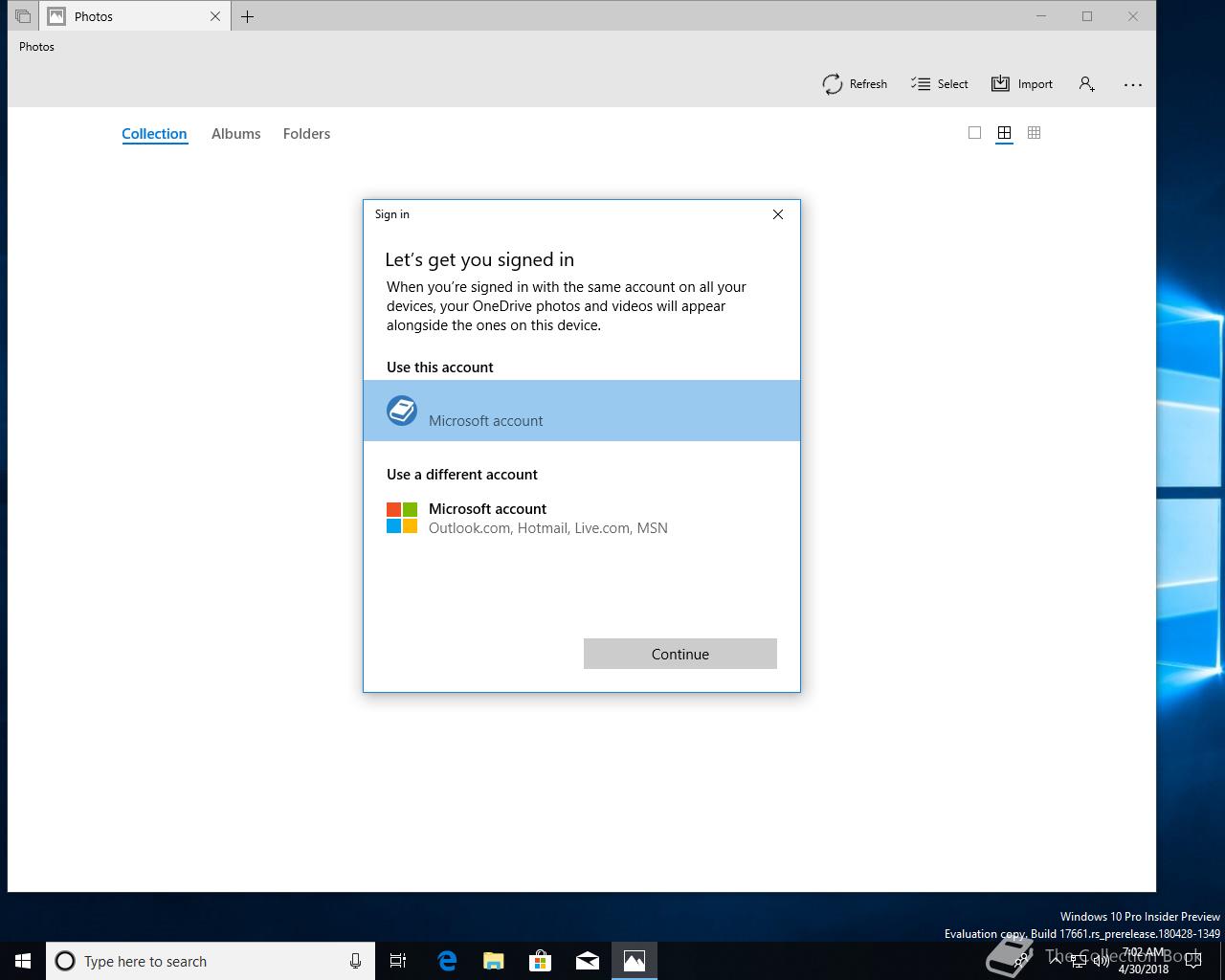The height and width of the screenshot is (980, 1225).
Task: Open the Action Center notifications icon
Action: [x=1193, y=961]
